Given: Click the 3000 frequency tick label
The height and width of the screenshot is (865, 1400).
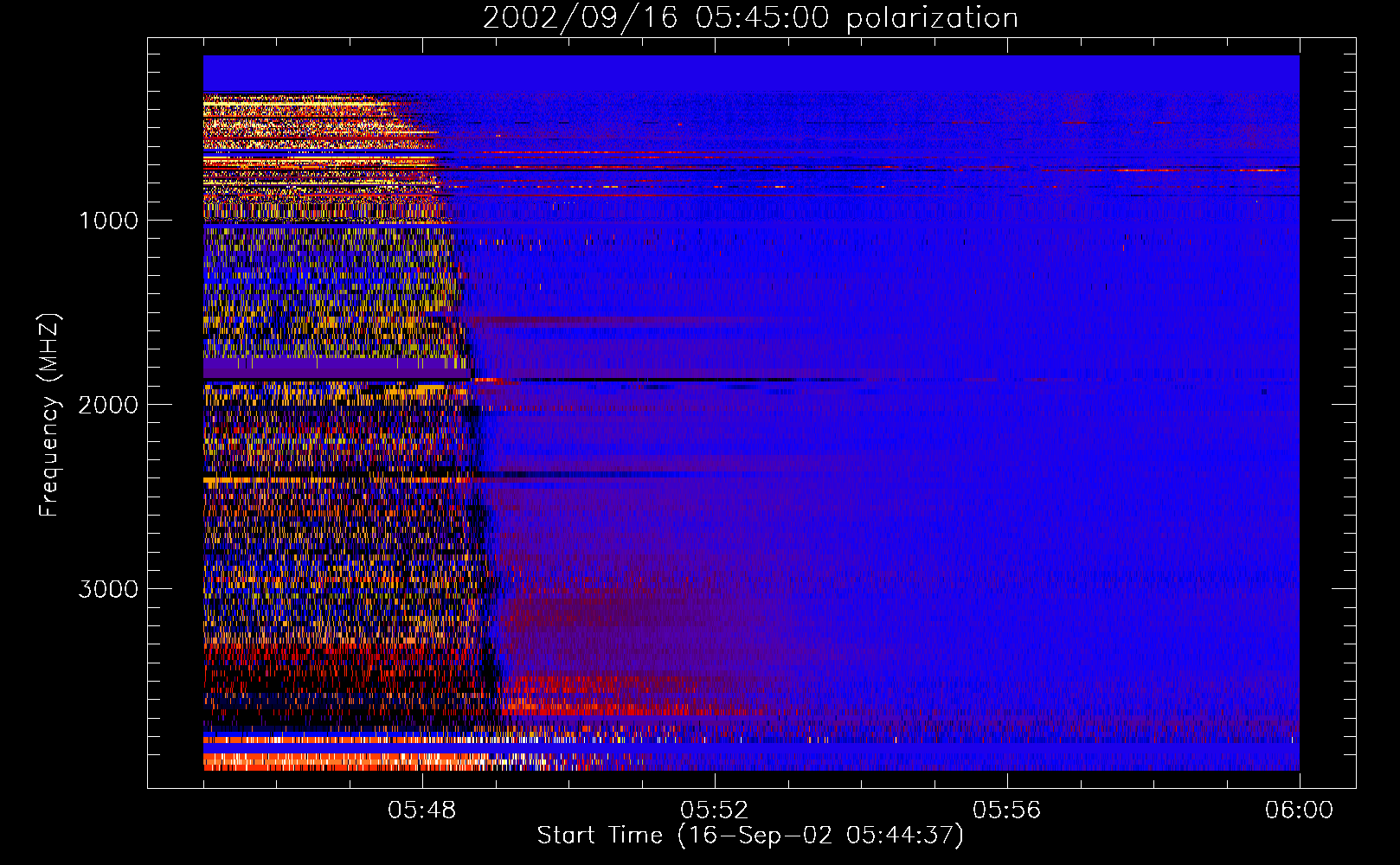Looking at the screenshot, I should pos(108,589).
